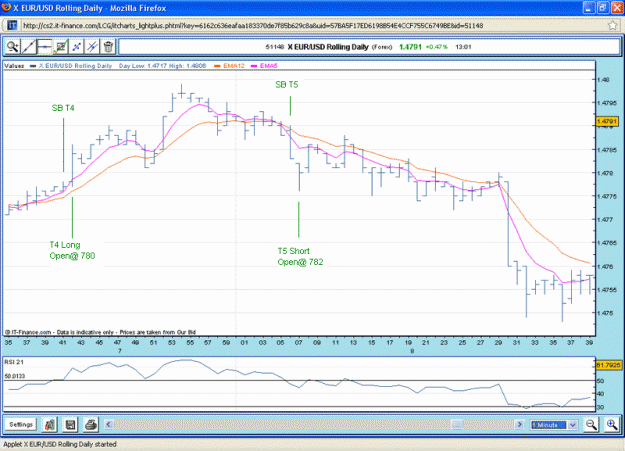Select the zoom magnifier tool in top toolbar
The image size is (625, 451).
point(12,47)
